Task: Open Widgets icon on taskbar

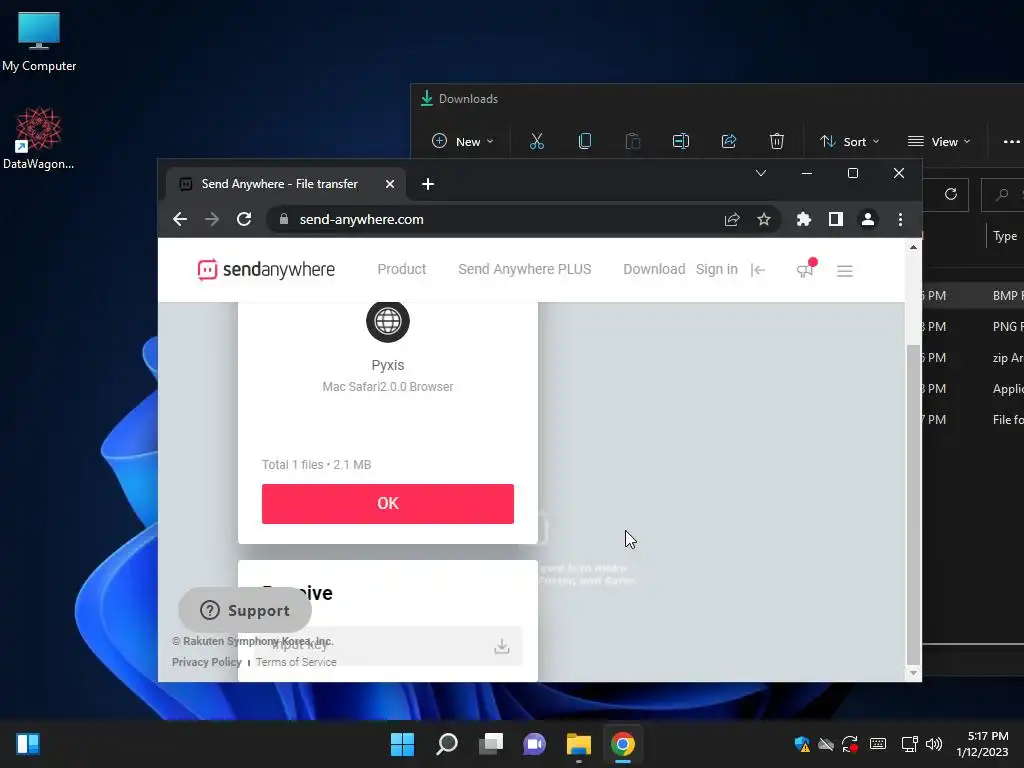Action: click(28, 744)
